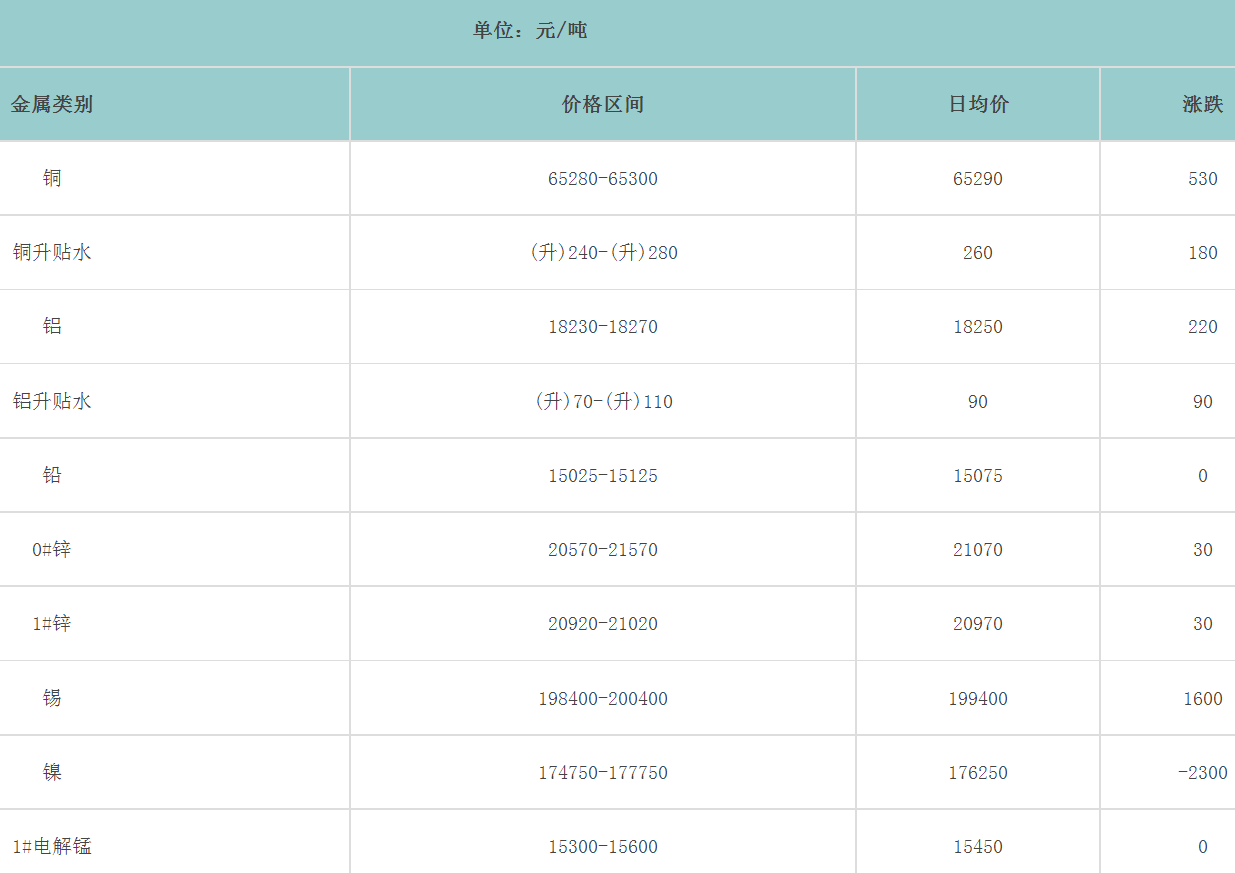Click nickel change value -2300
Screen dimensions: 1235x873
click(x=1202, y=773)
